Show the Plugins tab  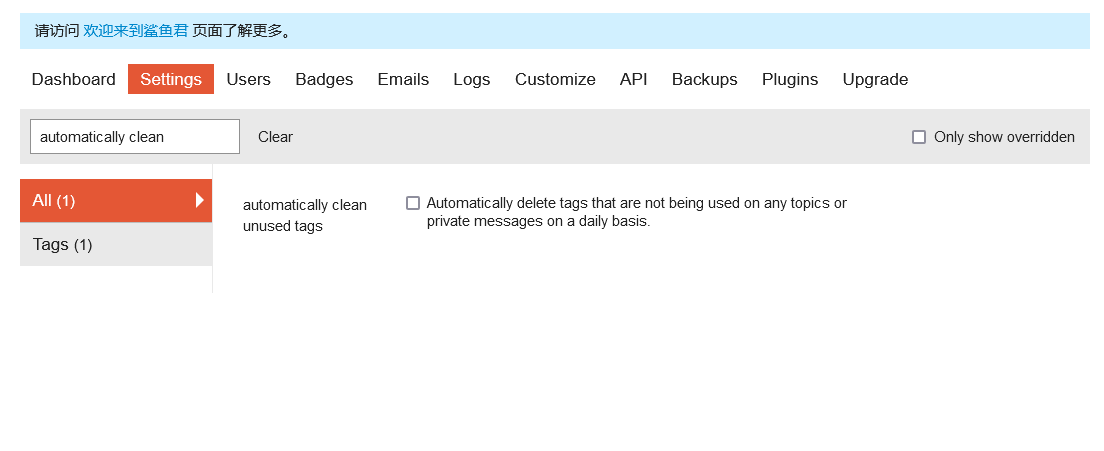pyautogui.click(x=790, y=80)
